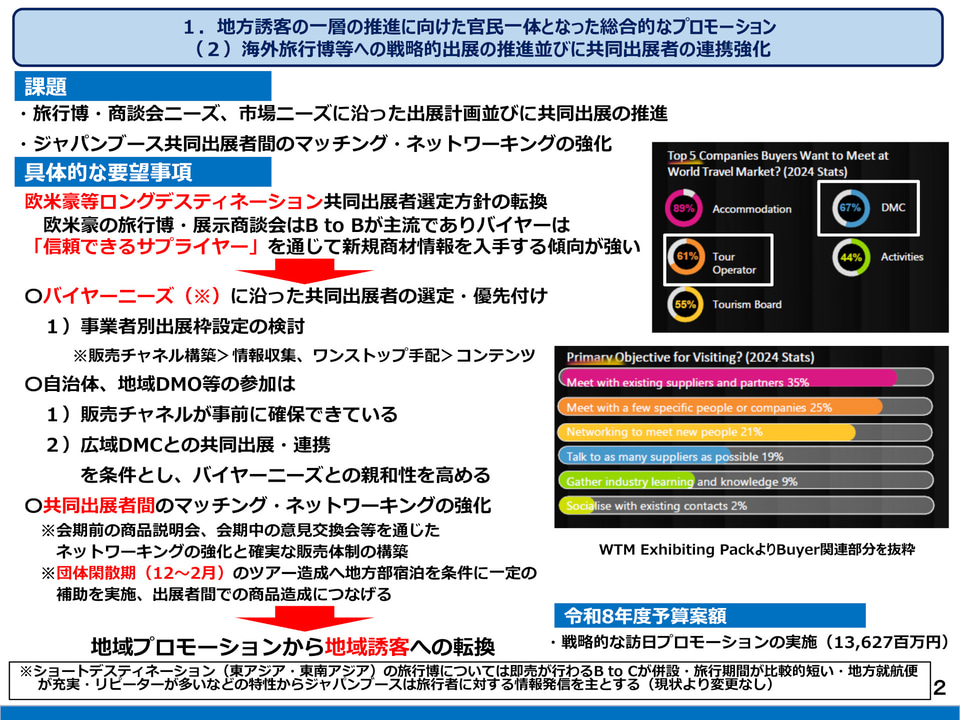Screen dimensions: 960x720
Task: Select the green 'Gather industry learning and knowledge 9%' bar
Action: point(746,481)
